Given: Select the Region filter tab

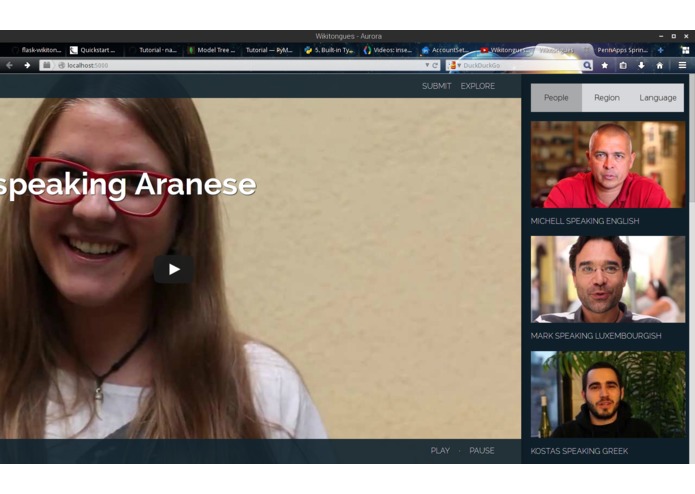Looking at the screenshot, I should pos(607,97).
